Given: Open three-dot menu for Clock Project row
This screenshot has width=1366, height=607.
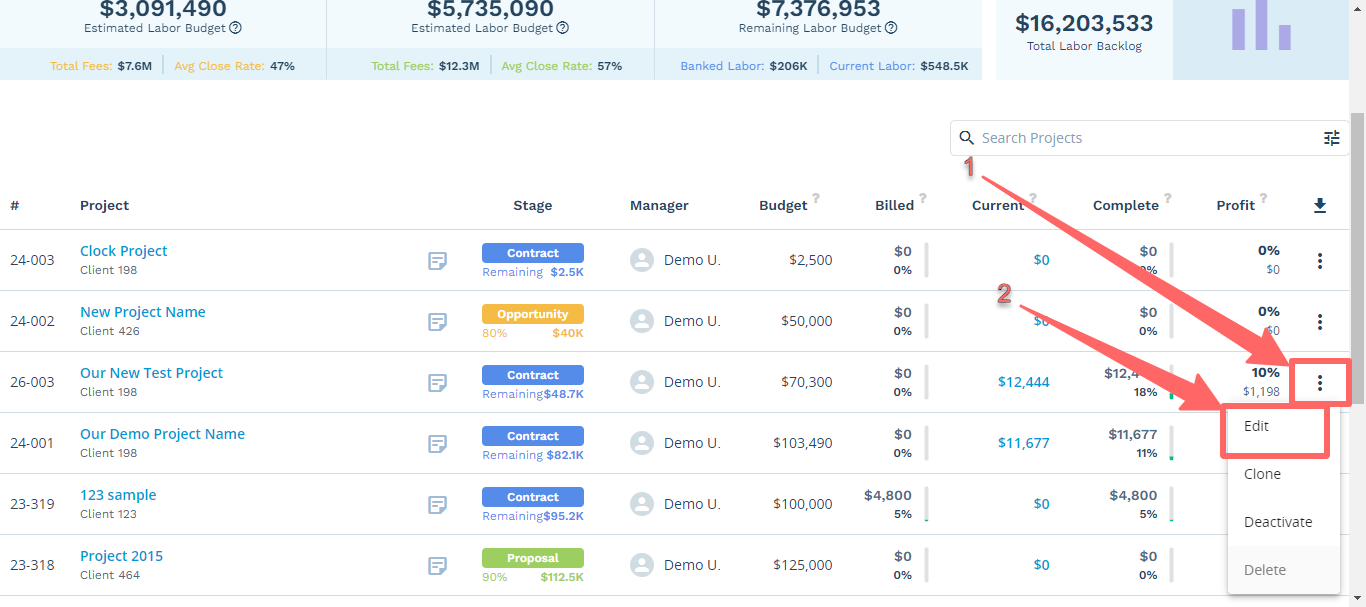Looking at the screenshot, I should click(1320, 261).
